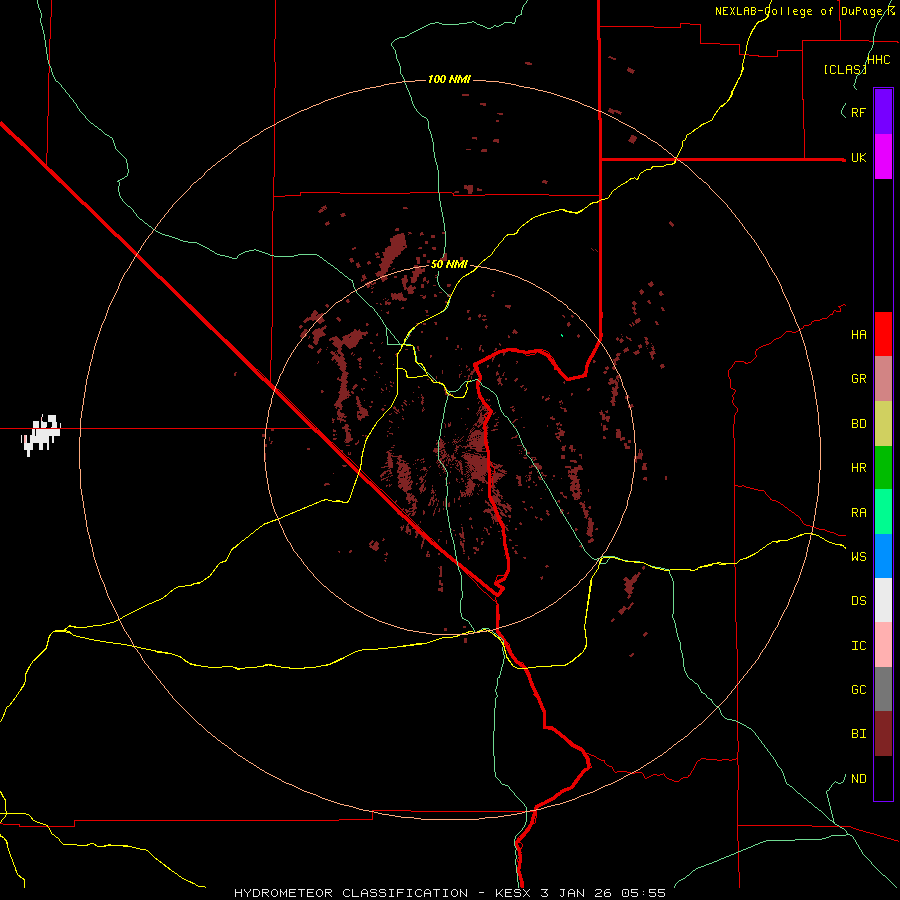Viewport: 900px width, 900px height.
Task: Select the "DS" legend label
Action: [858, 601]
